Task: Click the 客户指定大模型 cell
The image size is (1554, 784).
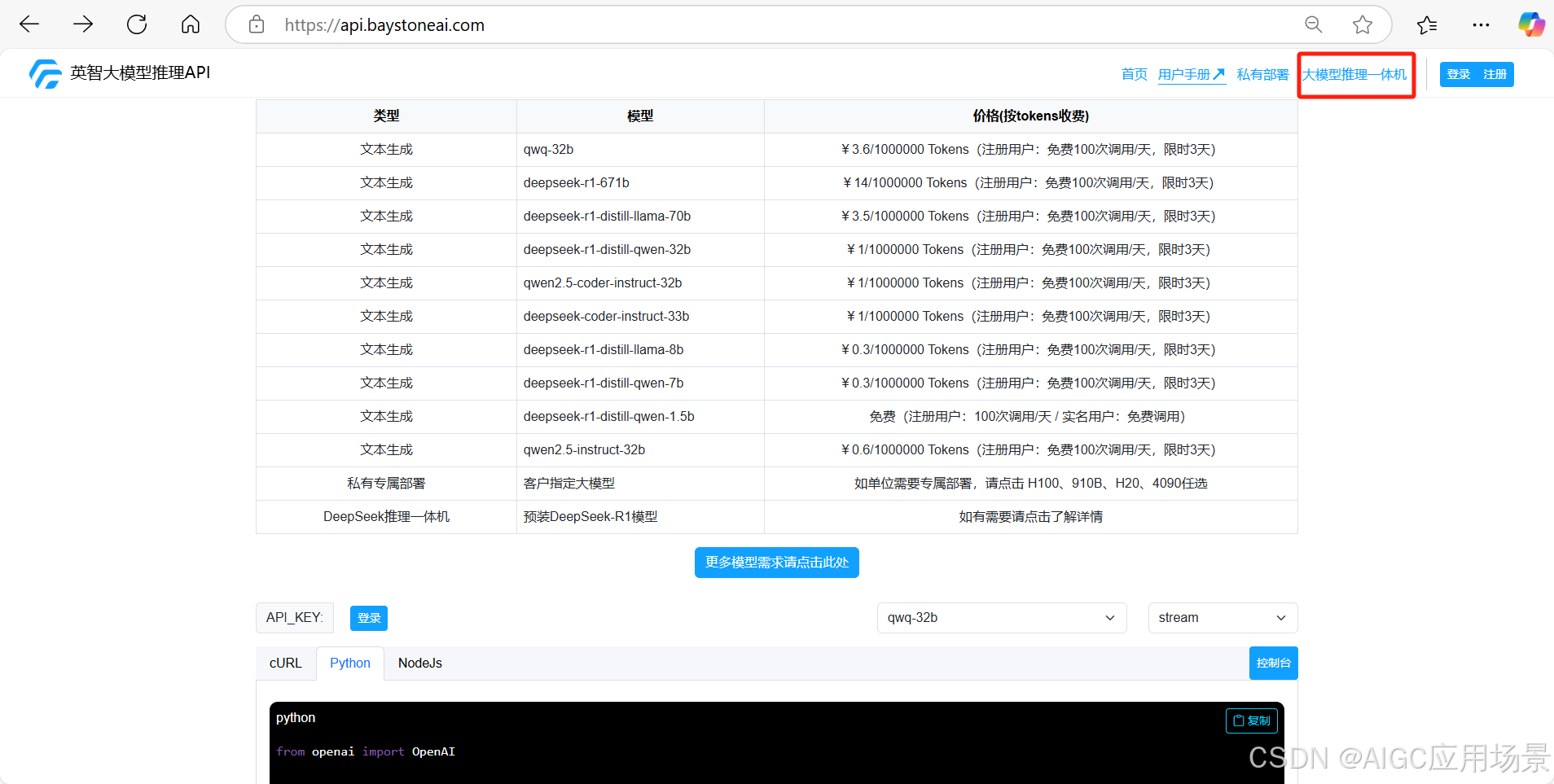Action: 640,484
